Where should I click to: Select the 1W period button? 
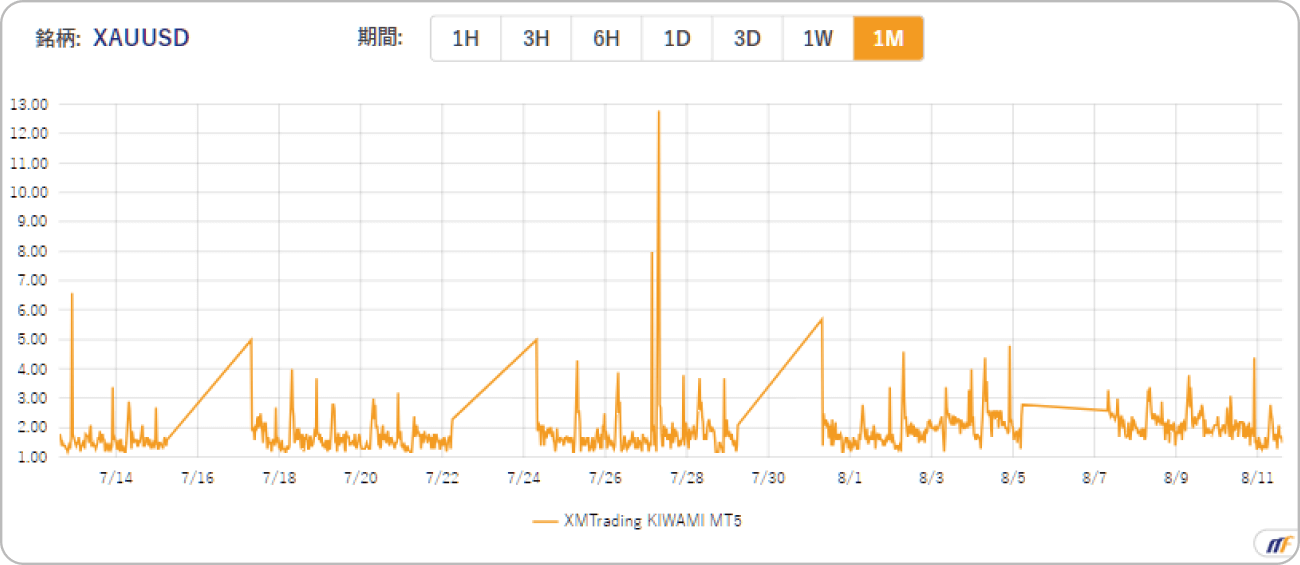(818, 39)
